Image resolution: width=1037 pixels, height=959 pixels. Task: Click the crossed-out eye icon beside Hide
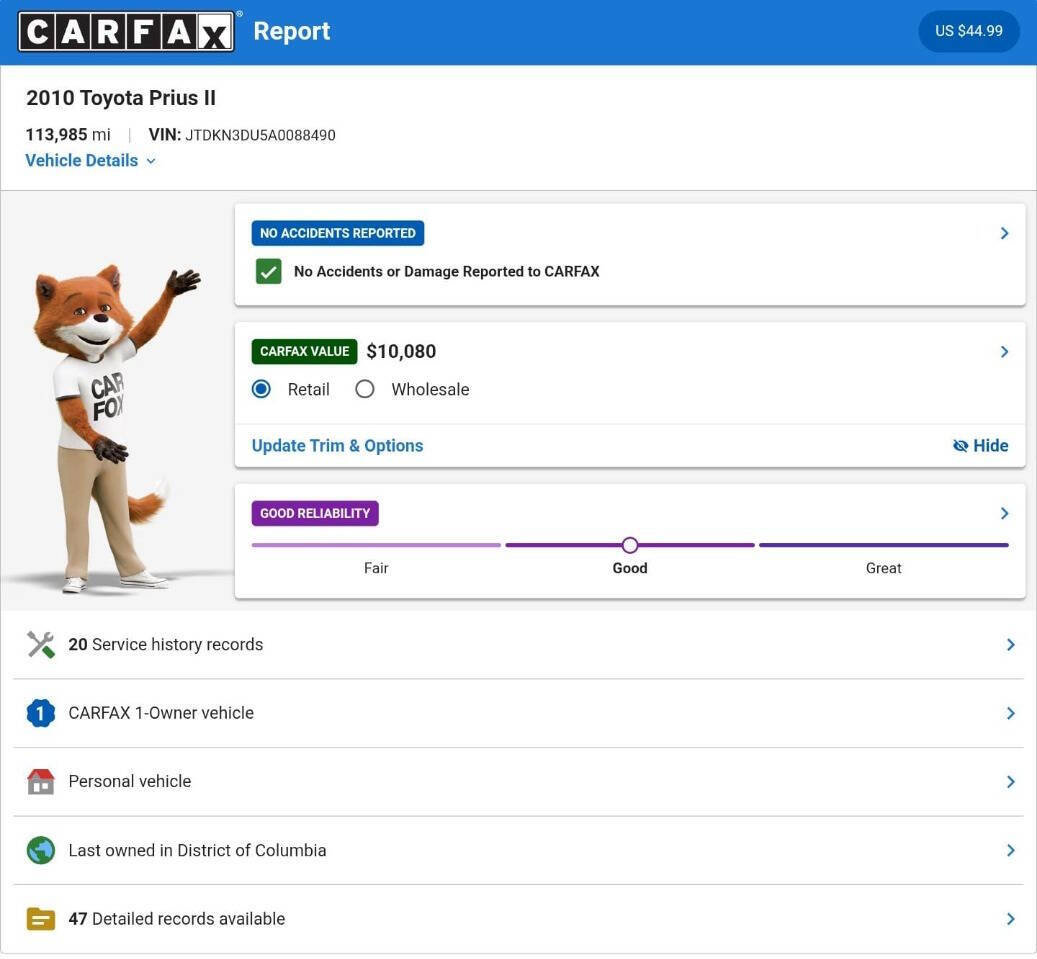coord(961,446)
